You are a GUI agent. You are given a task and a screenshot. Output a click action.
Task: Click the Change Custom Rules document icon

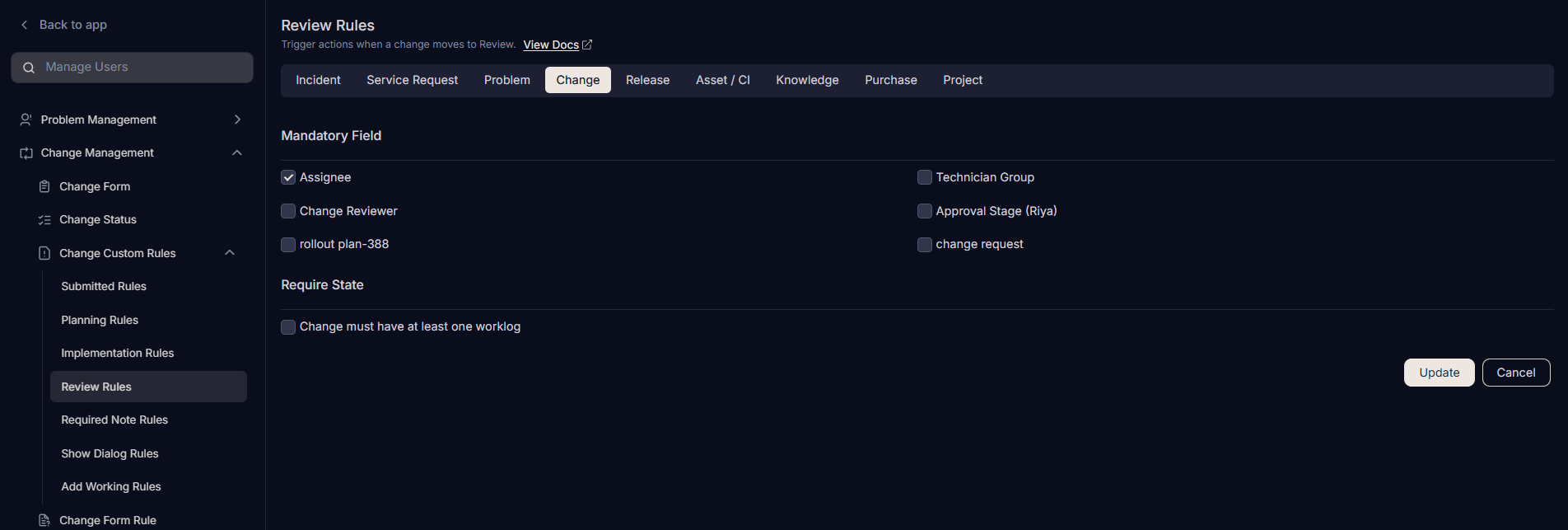[x=44, y=253]
